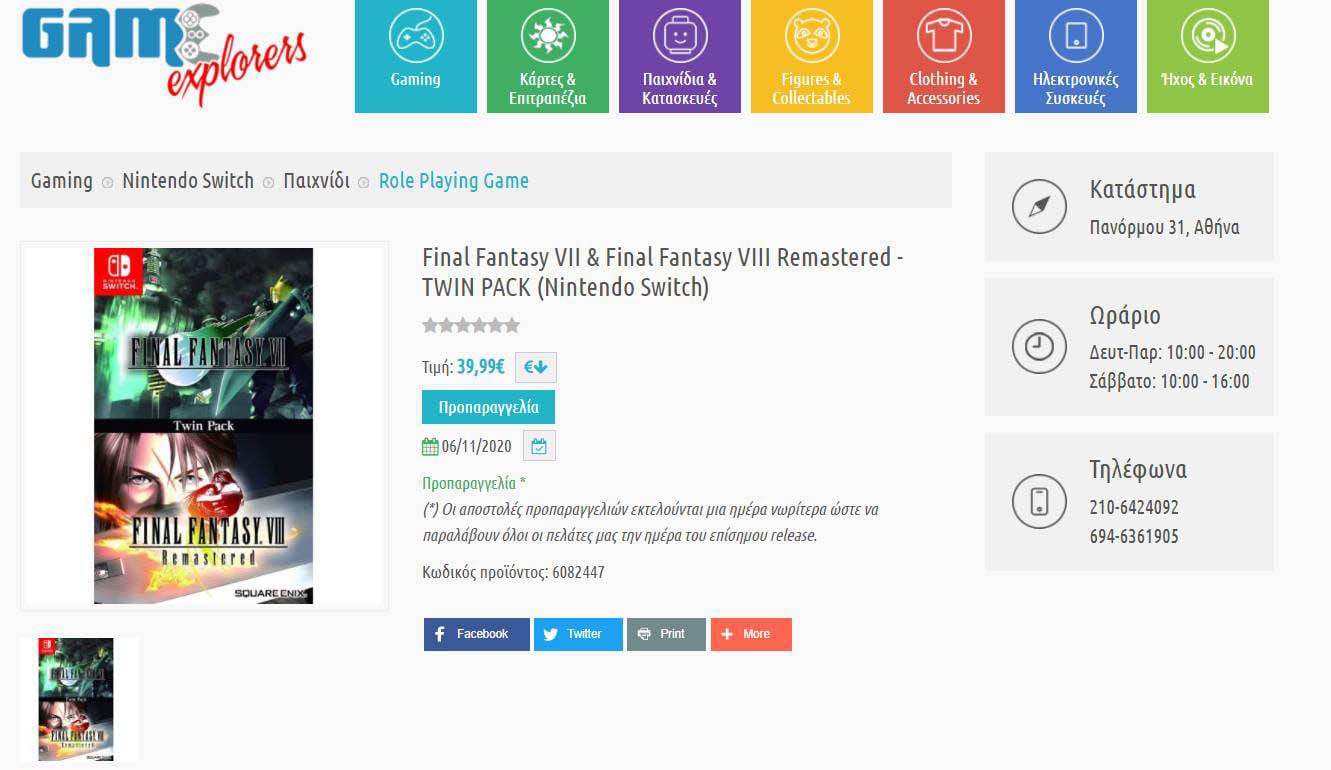Share the product on Facebook
Viewport: 1331px width, 770px height.
click(476, 634)
